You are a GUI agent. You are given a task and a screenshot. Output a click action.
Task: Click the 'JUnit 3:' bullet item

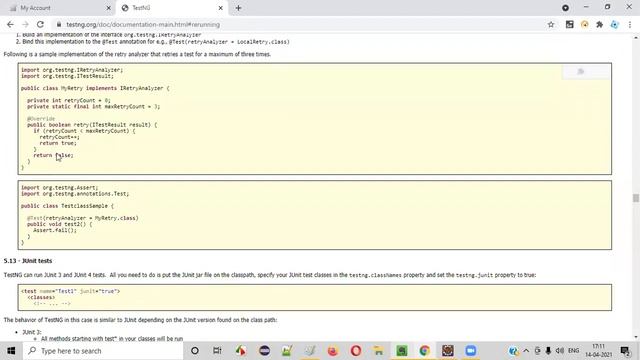pos(31,332)
